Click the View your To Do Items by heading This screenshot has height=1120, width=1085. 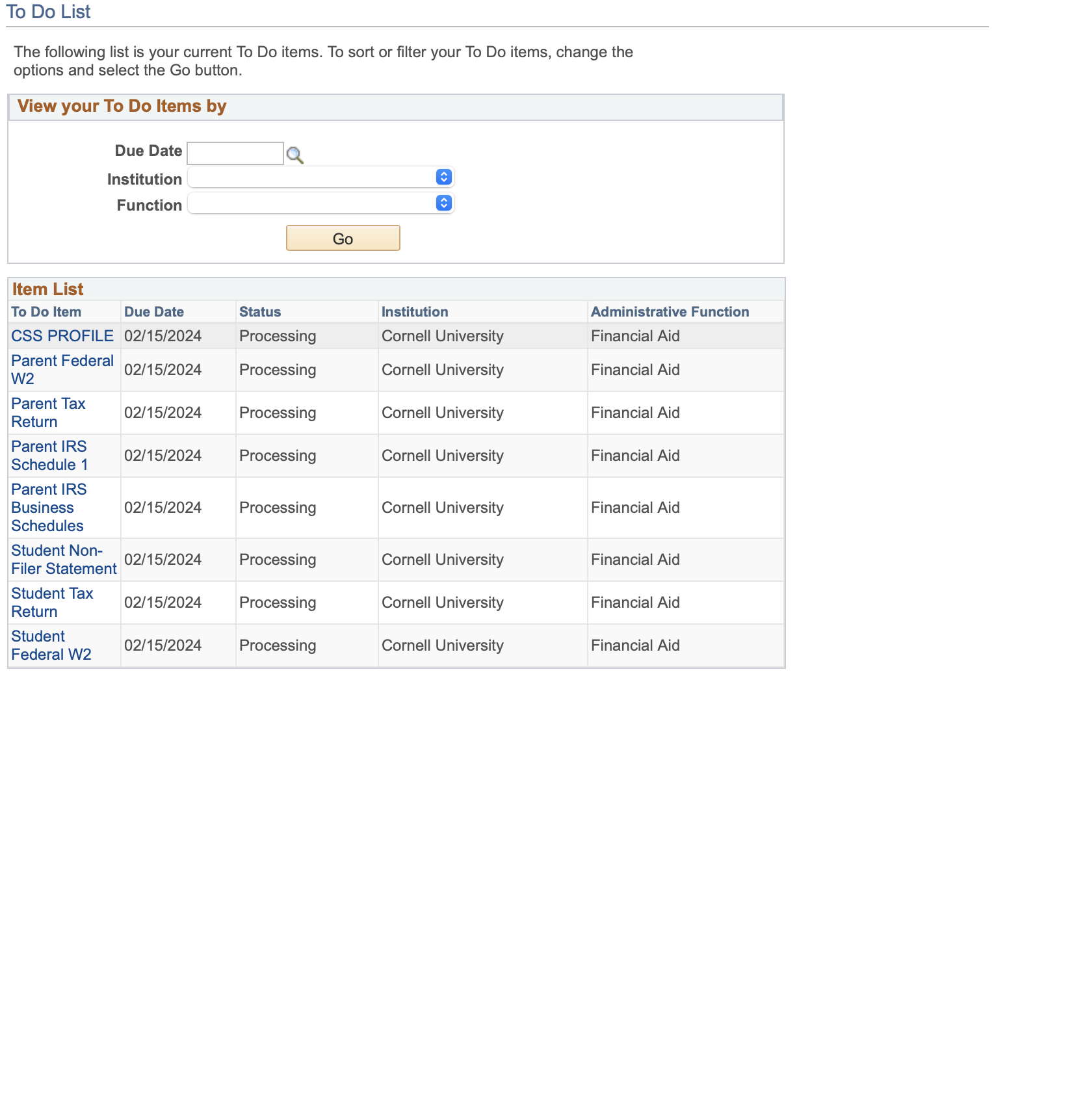pos(122,106)
